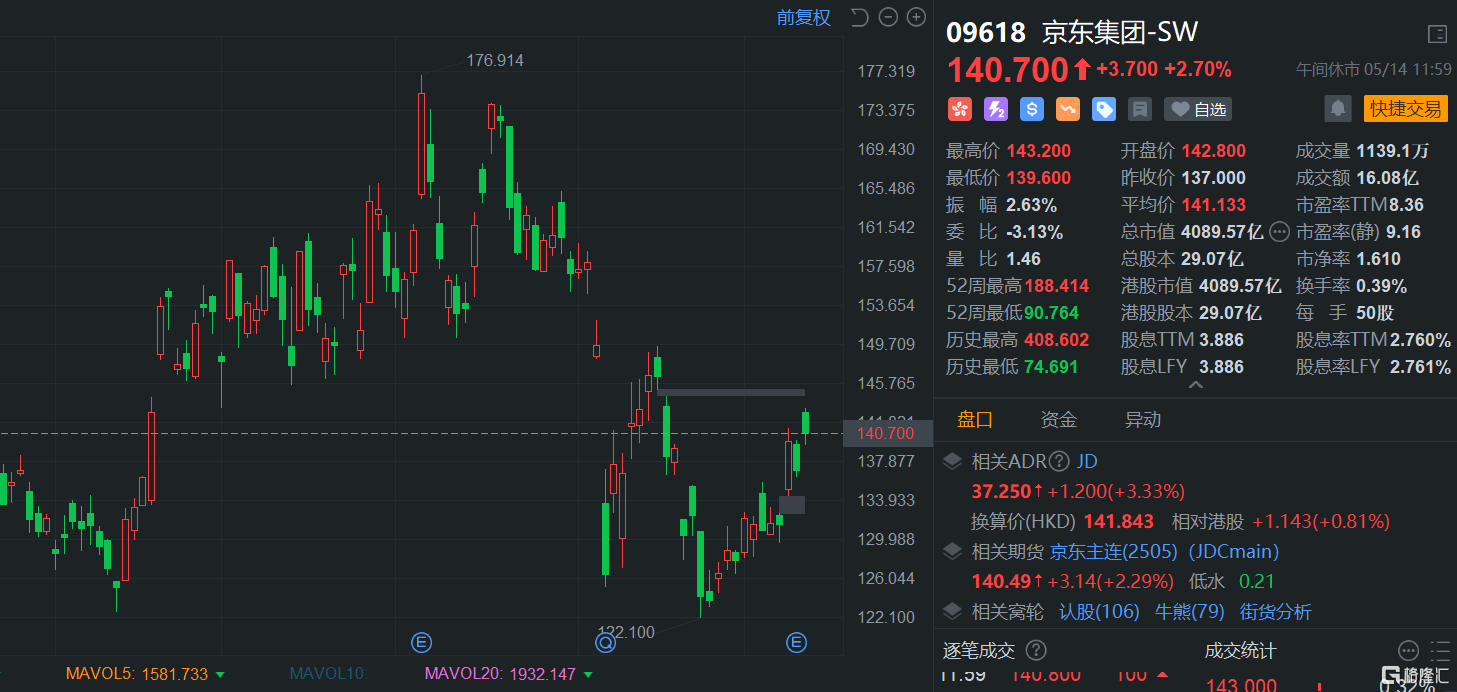Undo chart zoom with the reset arrow
The width and height of the screenshot is (1457, 692).
coord(859,17)
